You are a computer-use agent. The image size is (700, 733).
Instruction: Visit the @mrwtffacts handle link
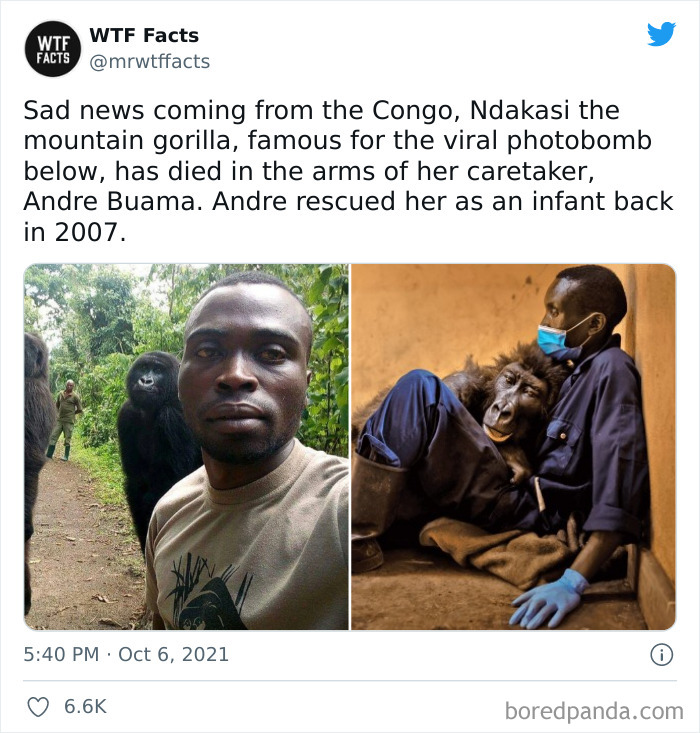click(149, 62)
